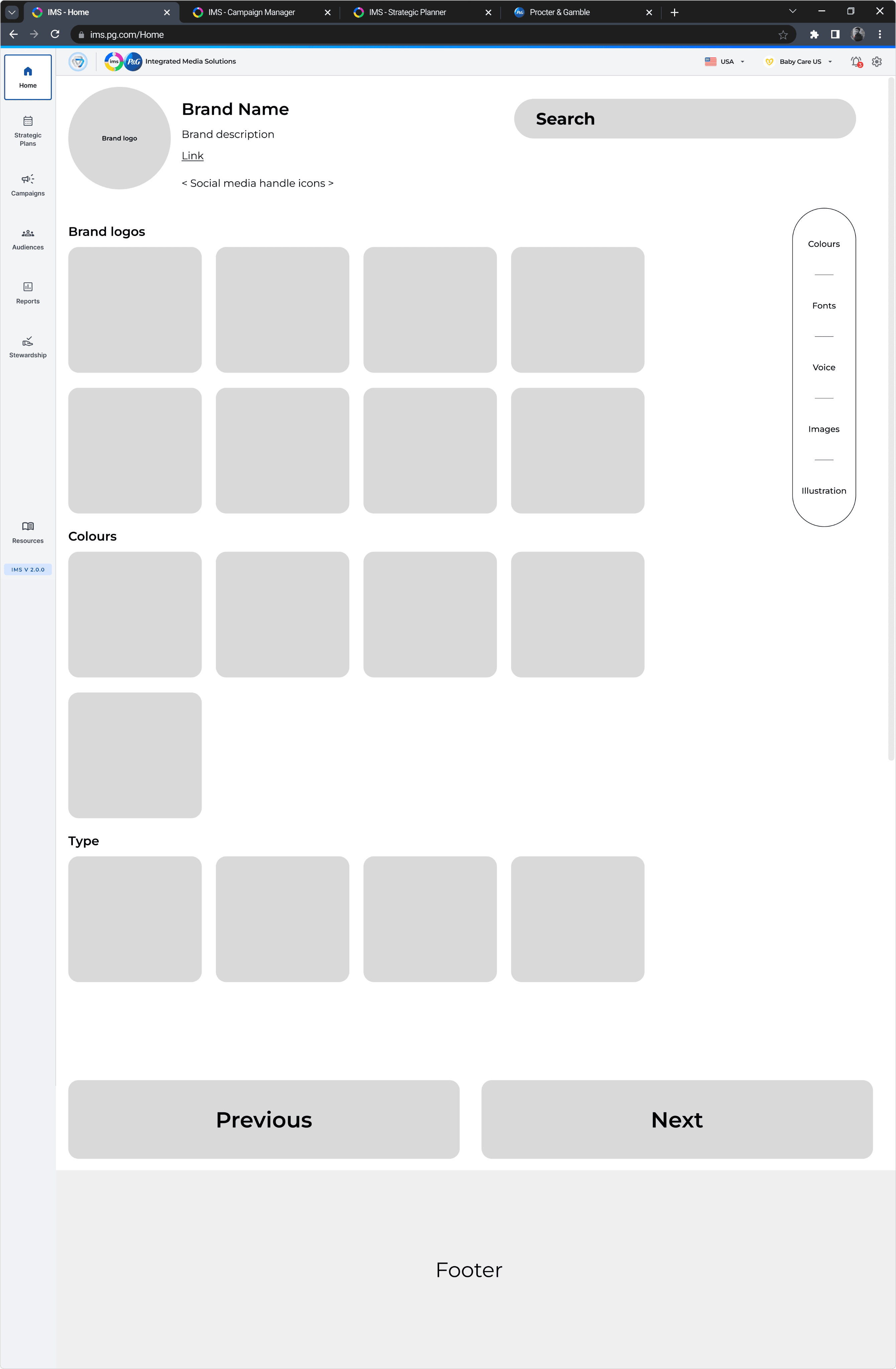Jump to Fonts in the floating navigation
Viewport: 896px width, 1369px height.
(x=823, y=305)
